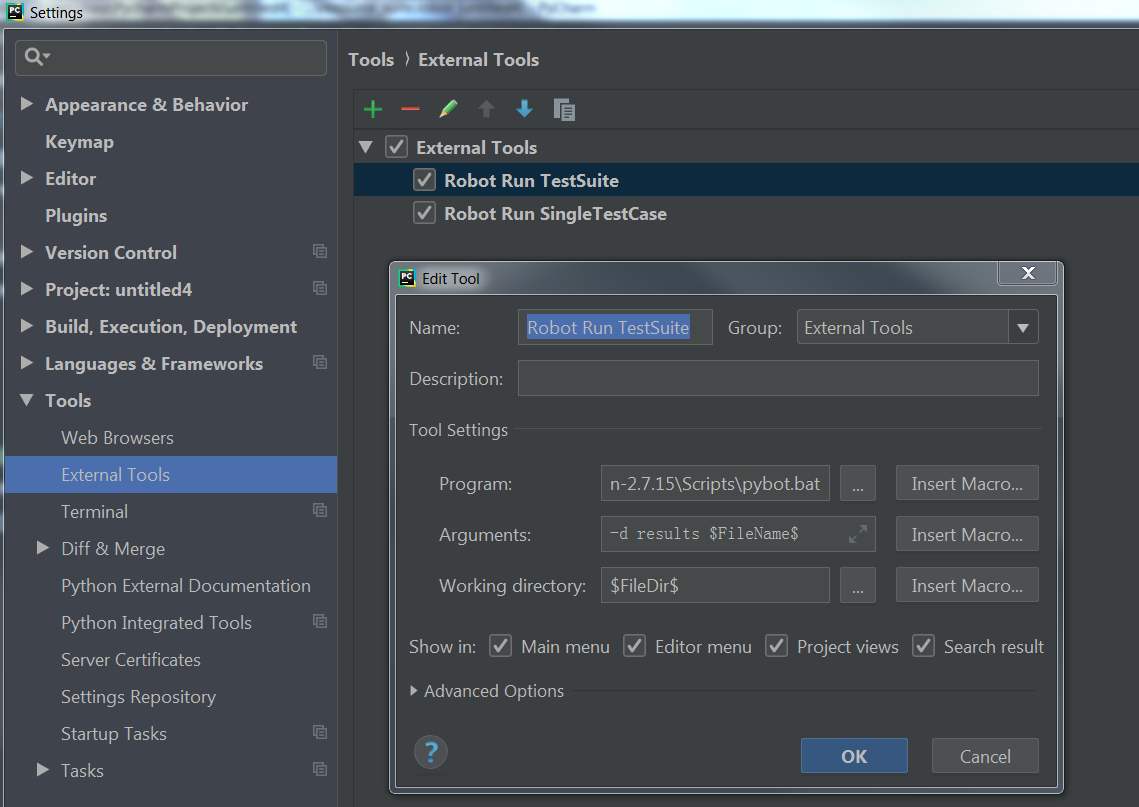The height and width of the screenshot is (807, 1139).
Task: Expand the Appearance & Behavior tree node
Action: tap(27, 104)
